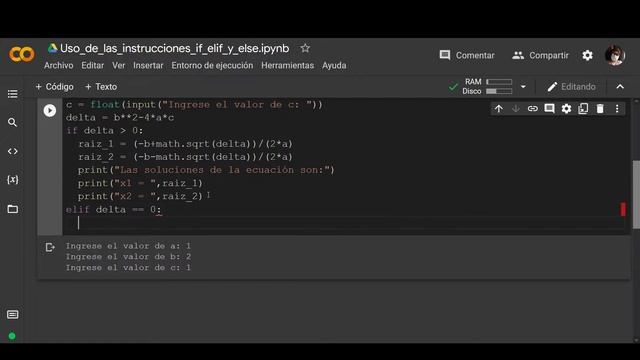
Task: Open the variables {x} sidebar icon
Action: tap(13, 180)
